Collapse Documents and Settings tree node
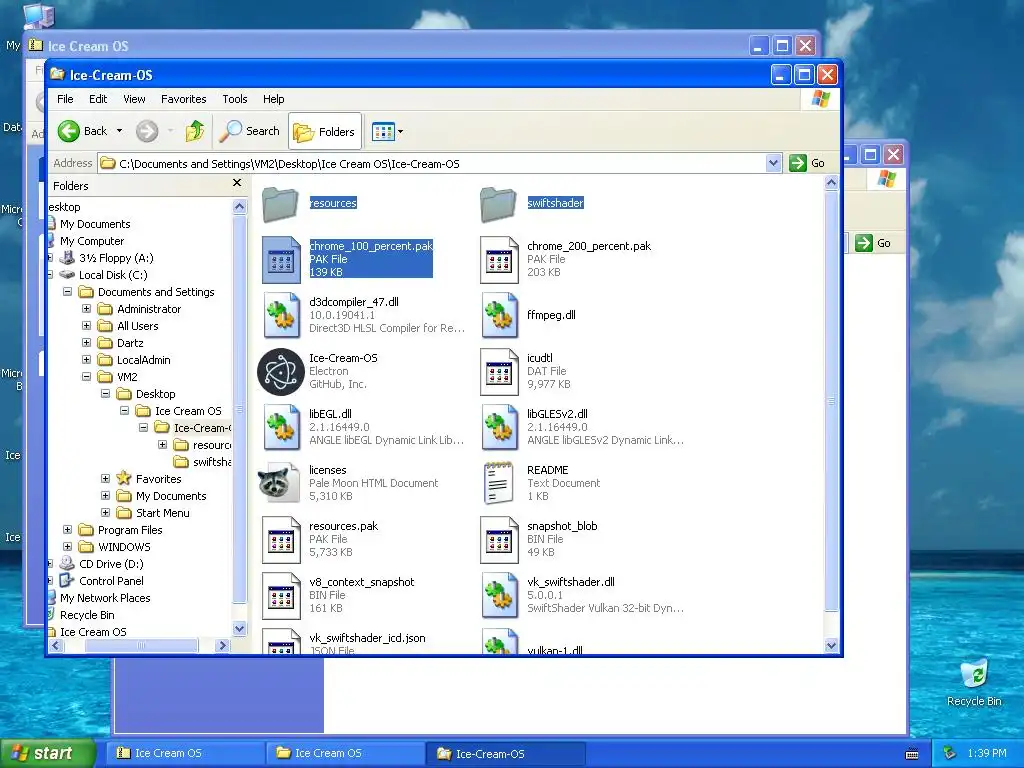Image resolution: width=1024 pixels, height=768 pixels. click(67, 292)
